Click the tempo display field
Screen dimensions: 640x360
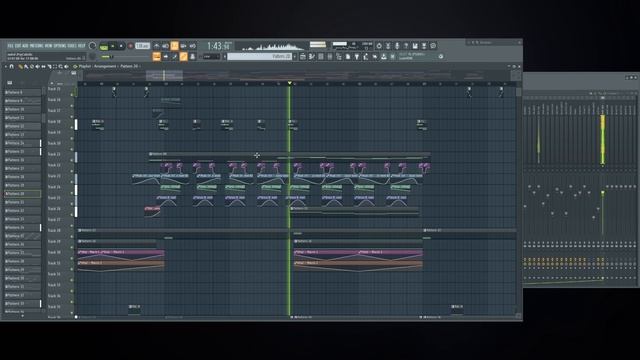click(x=142, y=46)
